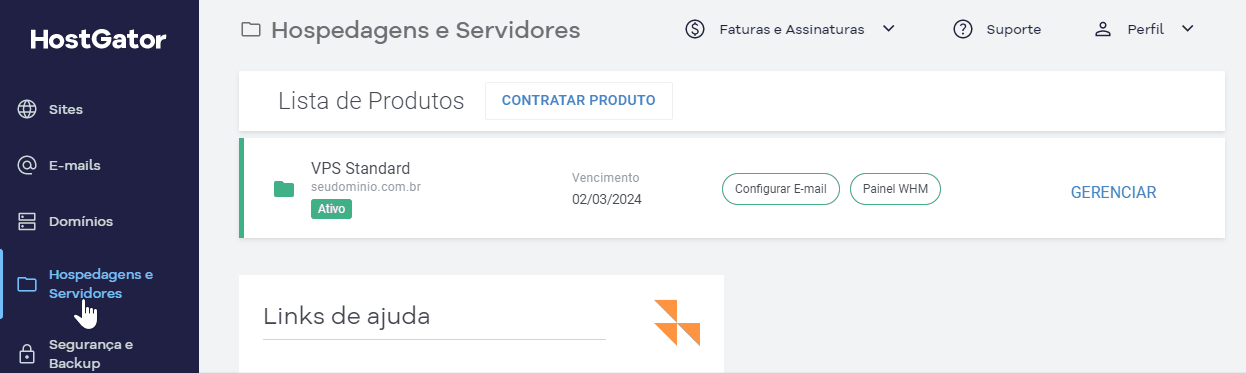
Task: Click the question mark Suporte icon
Action: (x=963, y=29)
